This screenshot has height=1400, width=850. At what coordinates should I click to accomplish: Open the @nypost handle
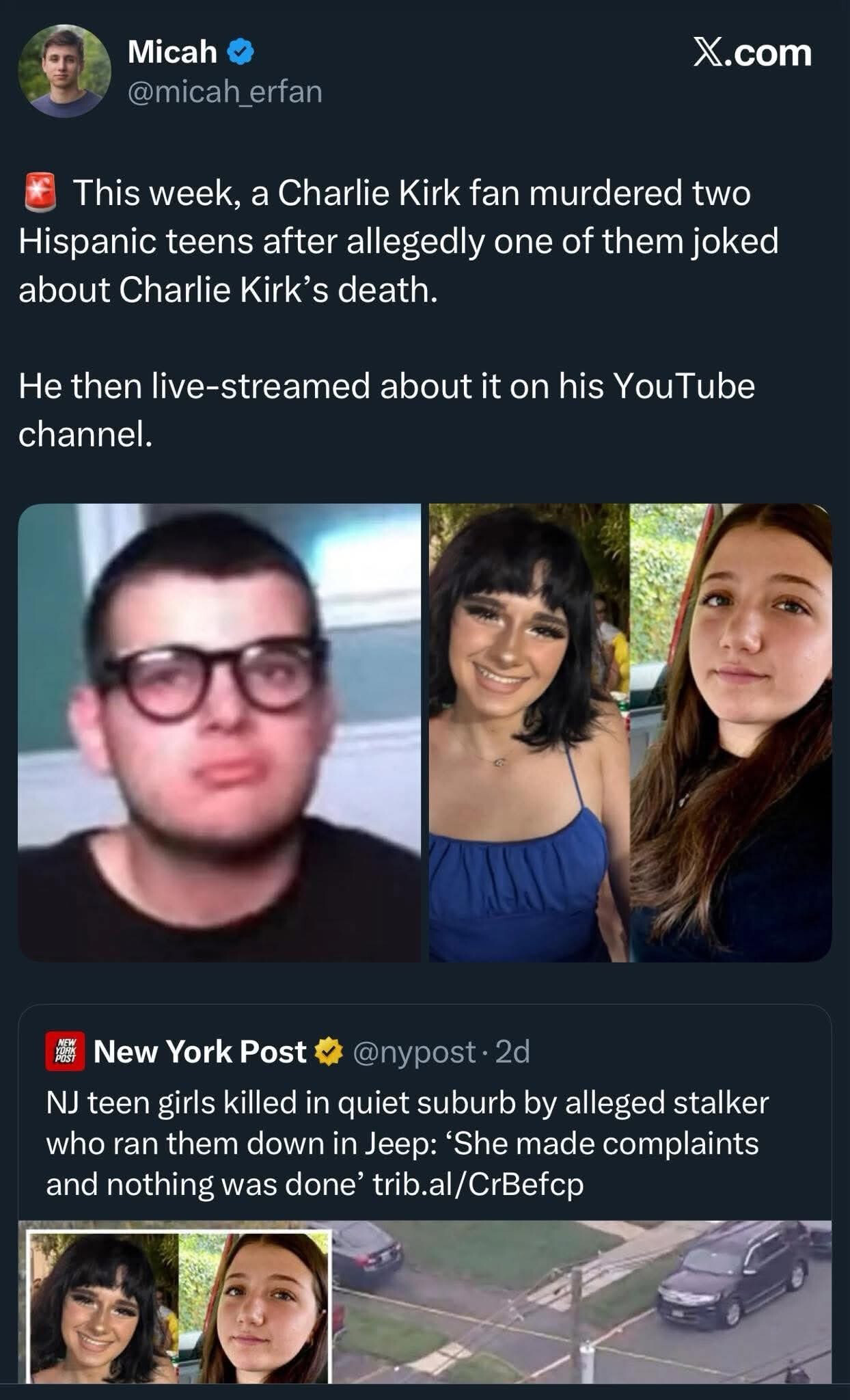[414, 1052]
